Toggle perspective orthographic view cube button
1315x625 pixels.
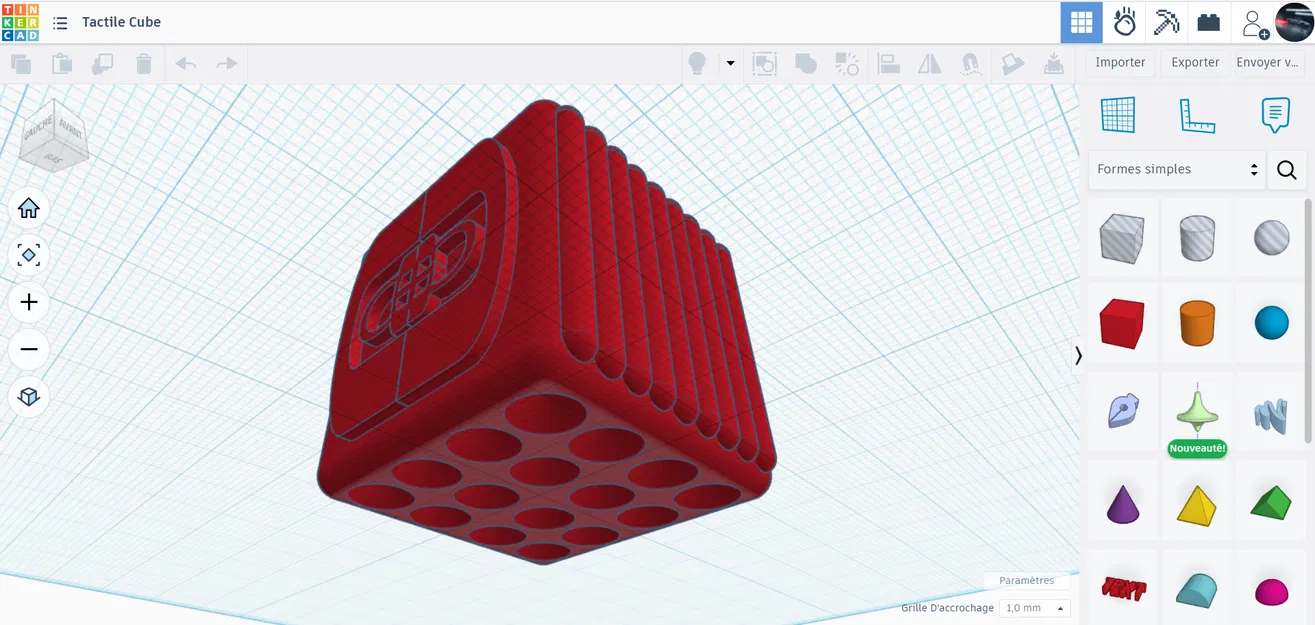click(x=29, y=396)
